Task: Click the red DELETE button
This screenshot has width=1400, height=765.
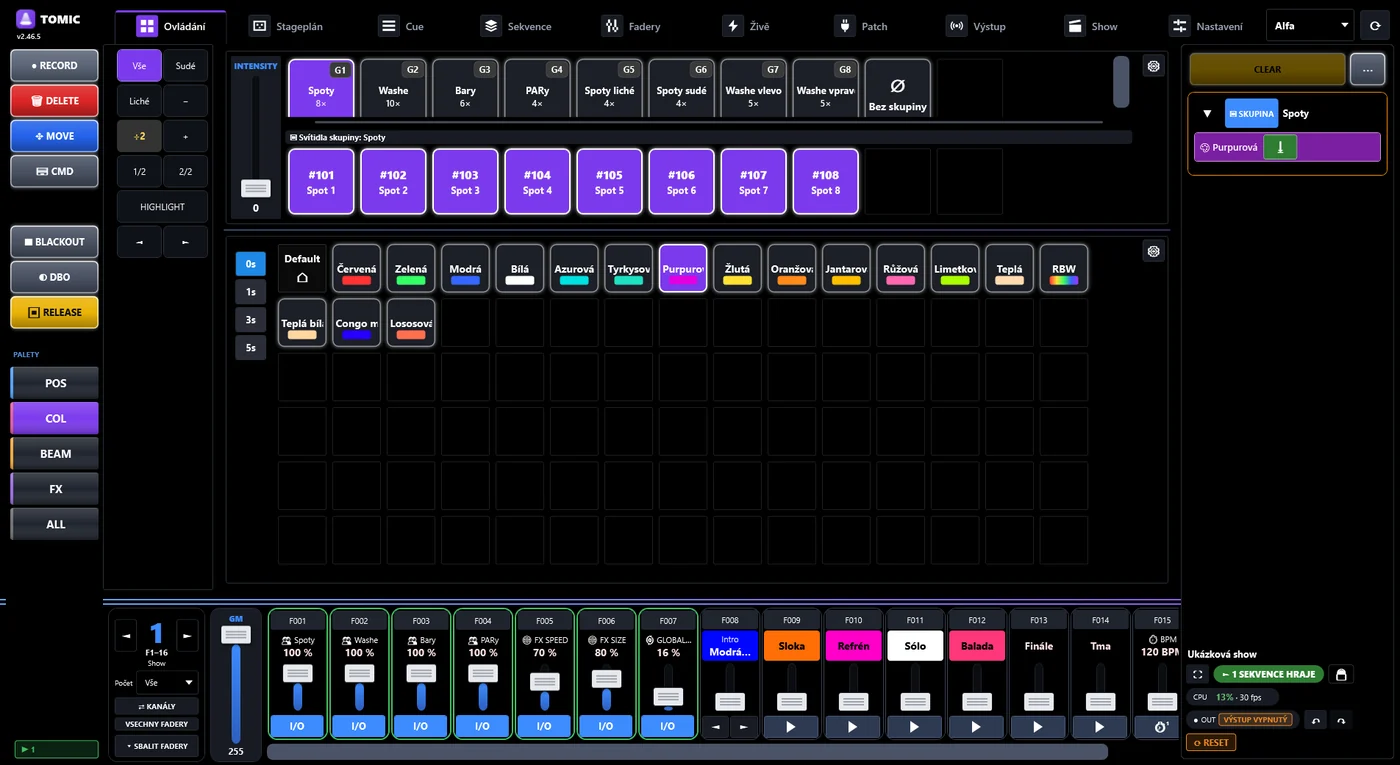Action: tap(55, 101)
